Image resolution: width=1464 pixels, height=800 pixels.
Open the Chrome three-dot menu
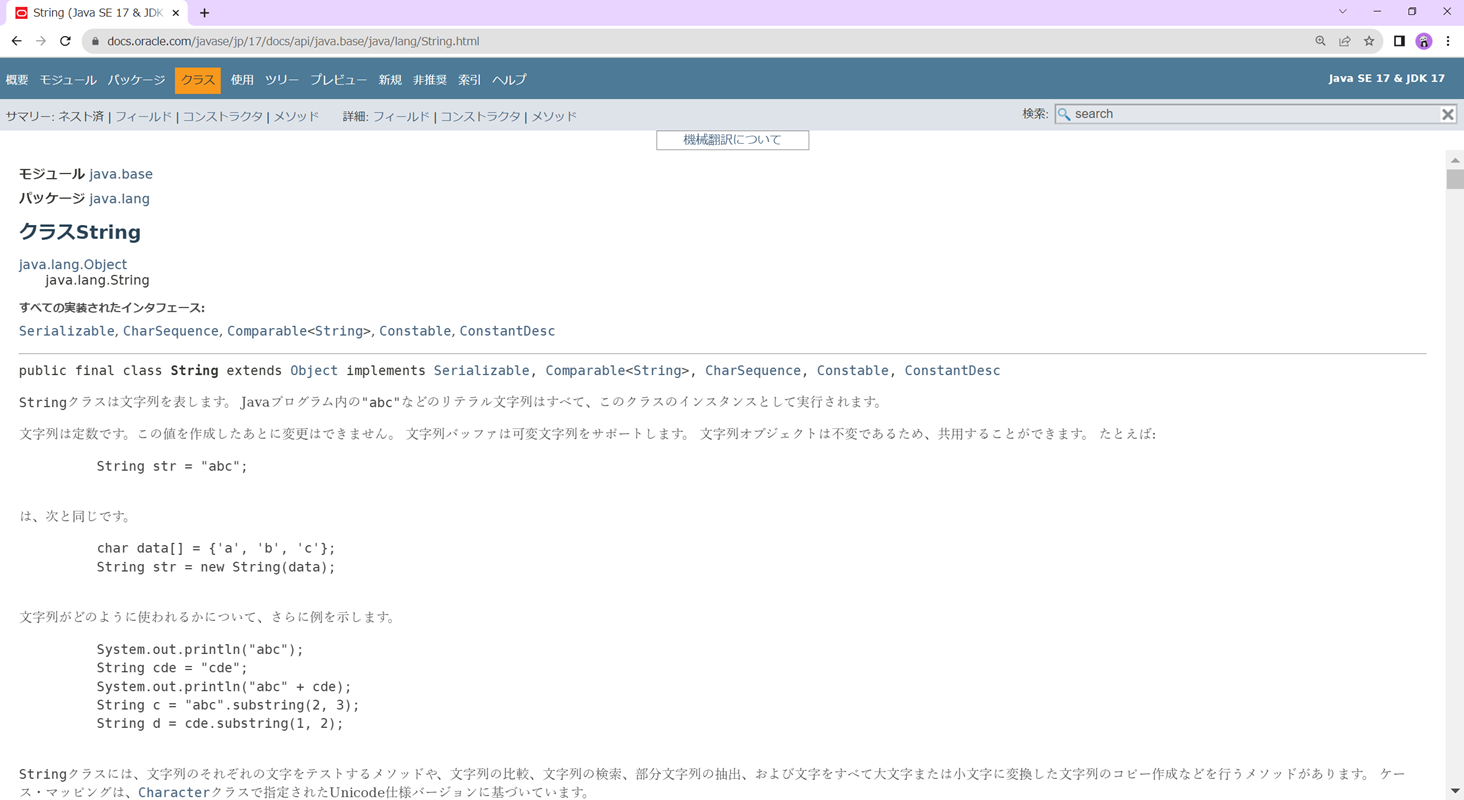[x=1447, y=41]
